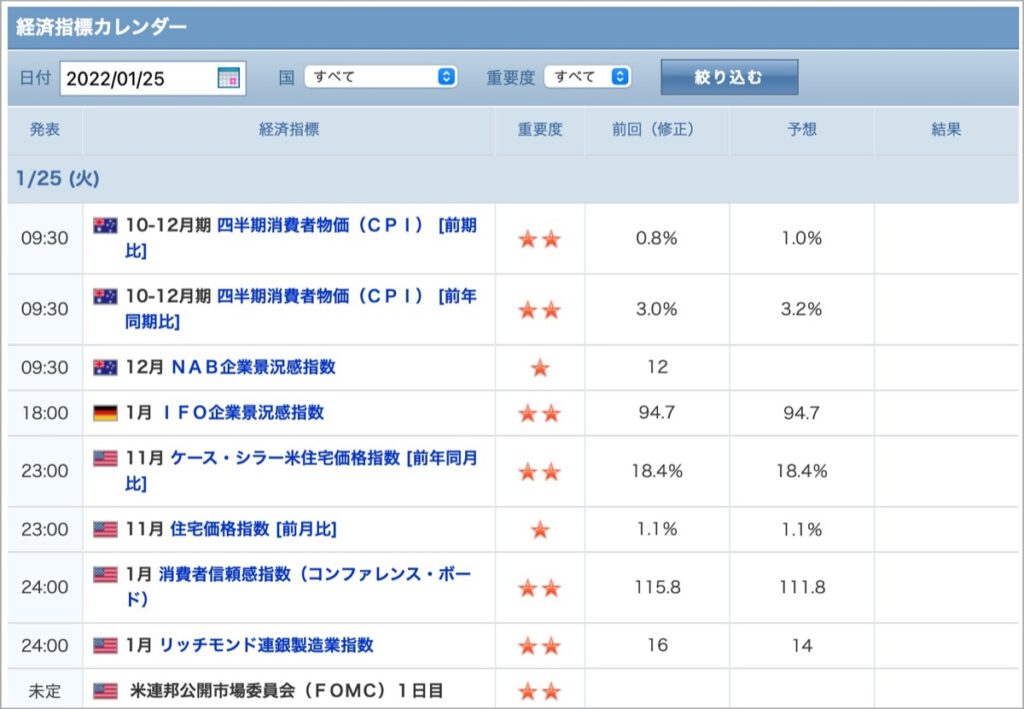
Task: Open the 重要度 importance dropdown
Action: coord(587,76)
